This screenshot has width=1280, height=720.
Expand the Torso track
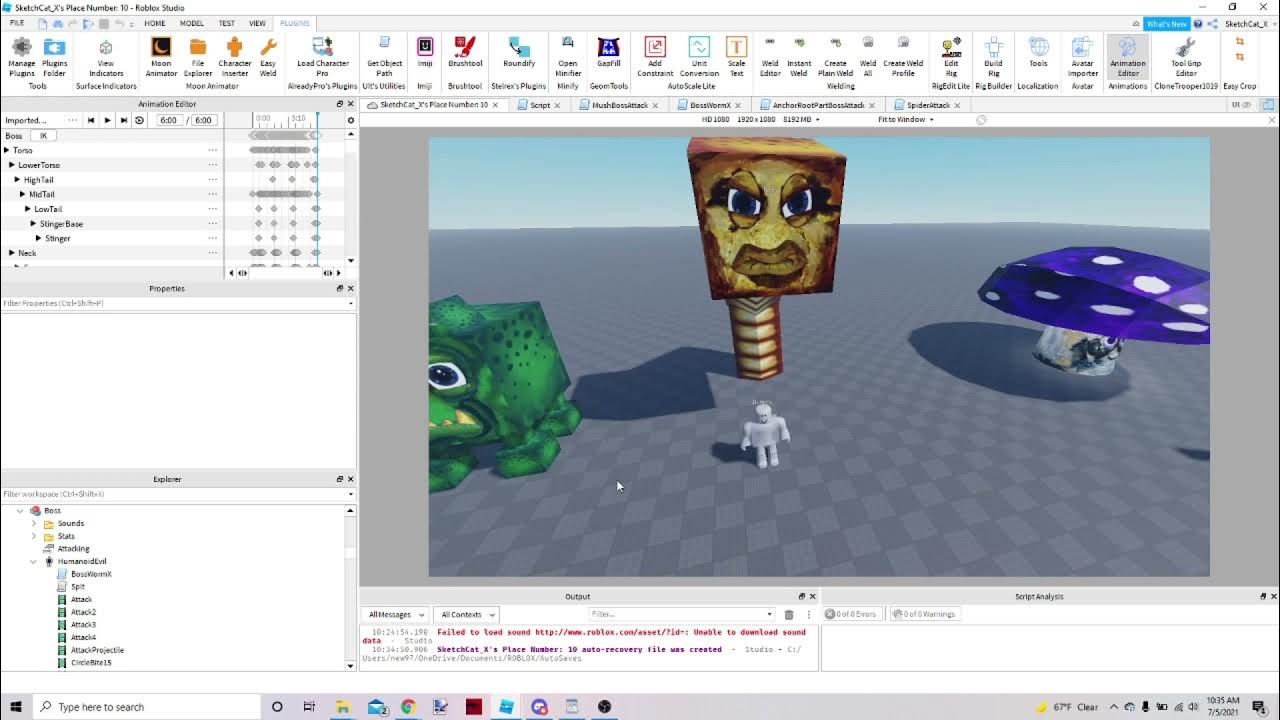tap(6, 150)
